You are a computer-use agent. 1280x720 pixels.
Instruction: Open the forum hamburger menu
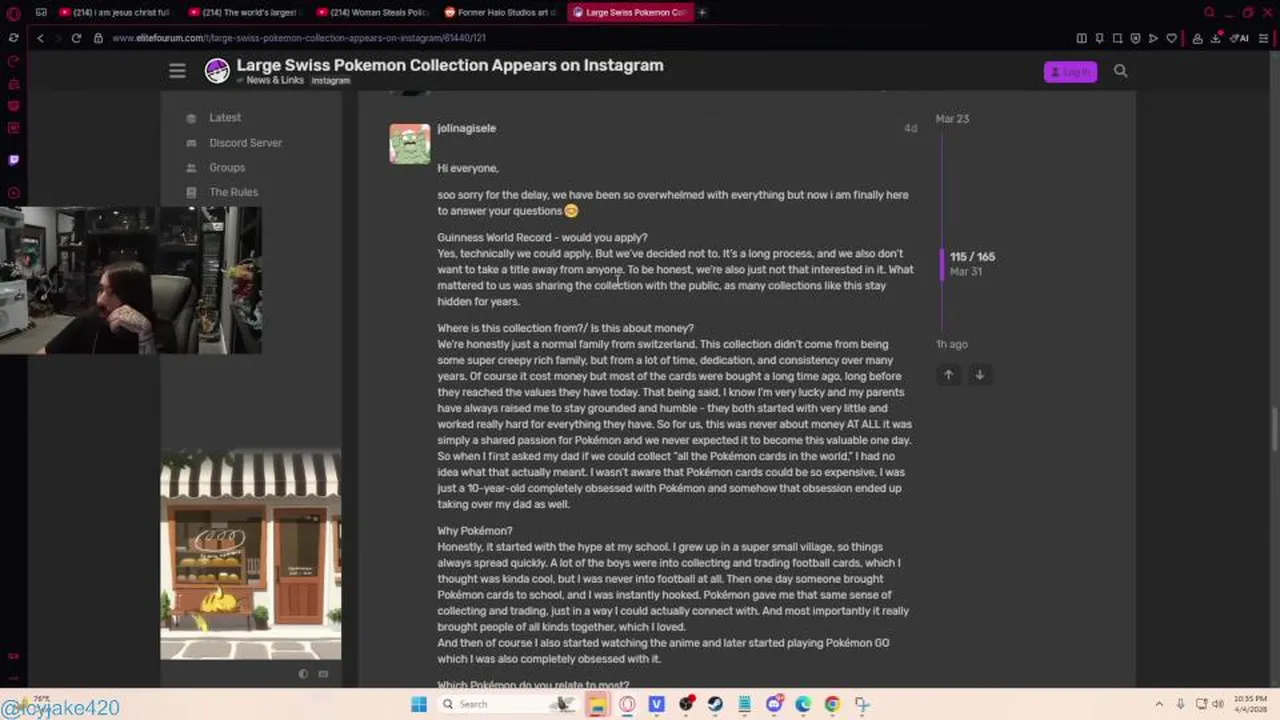coord(177,71)
